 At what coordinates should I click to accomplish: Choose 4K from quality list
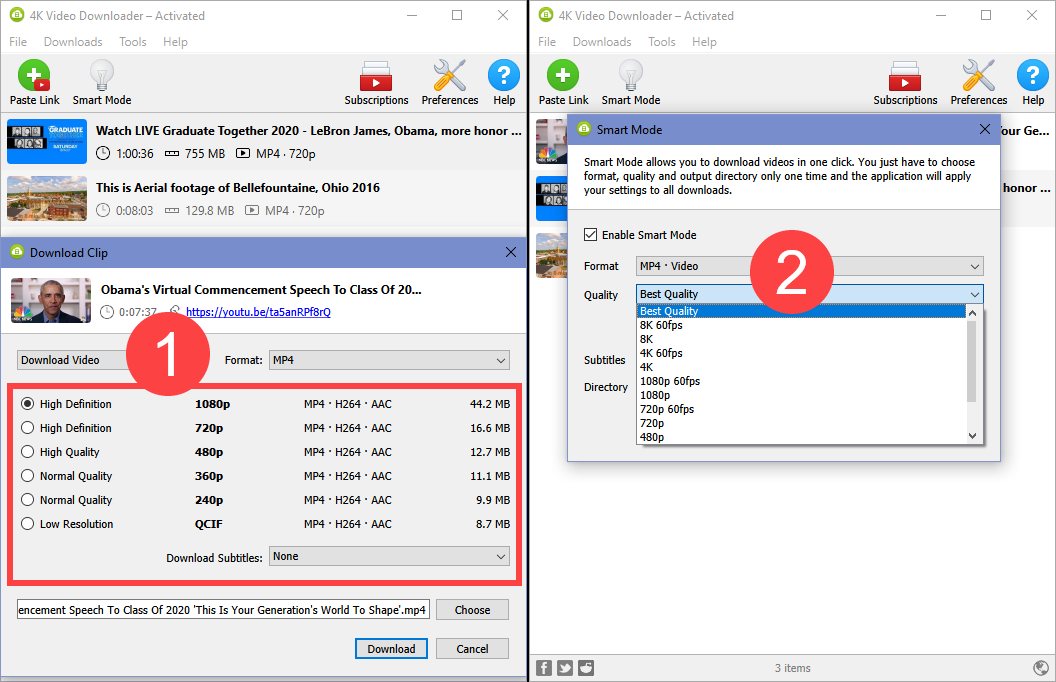pyautogui.click(x=801, y=367)
